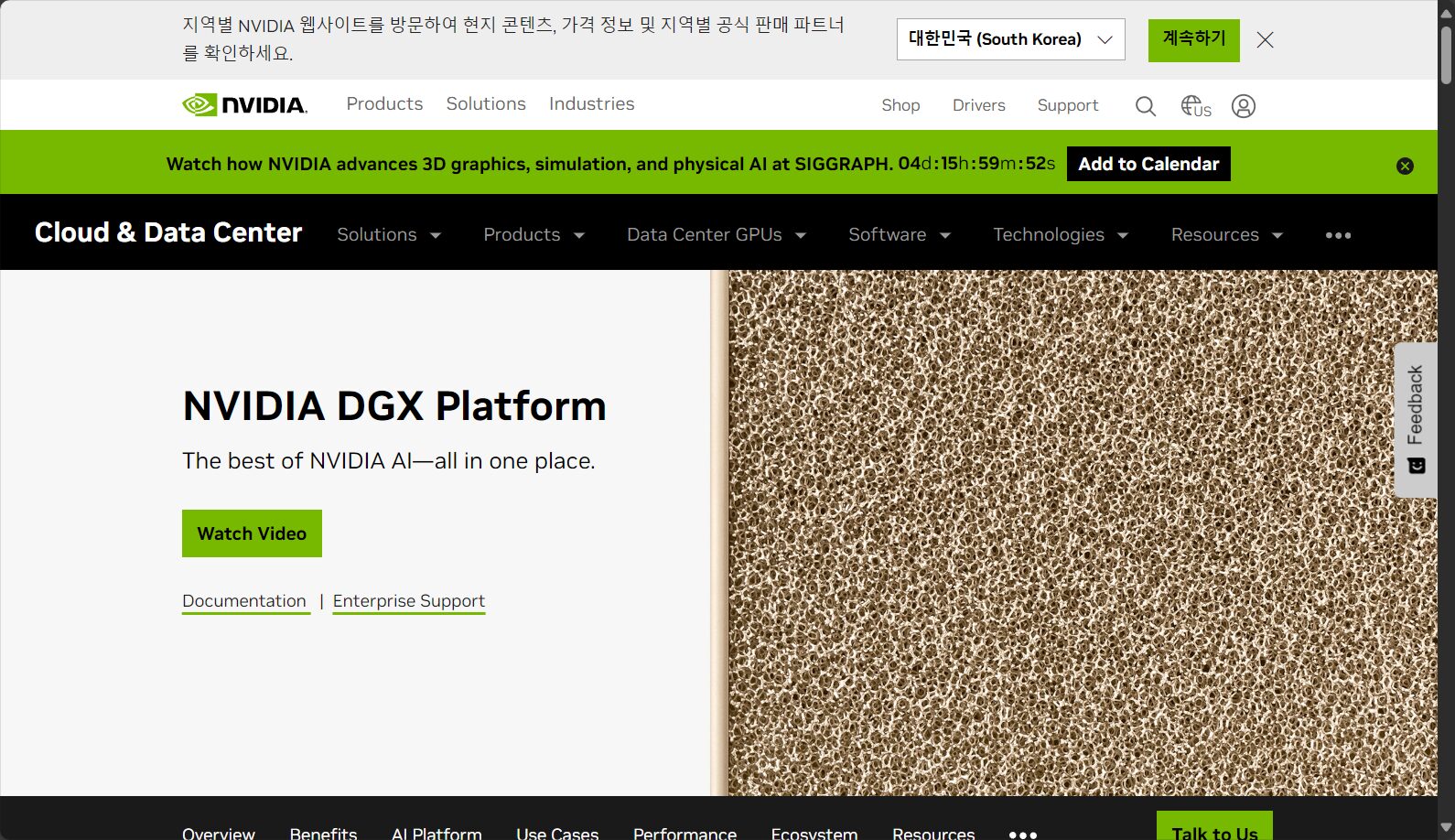Click the NVIDIA DGX Platform heading
This screenshot has width=1455, height=840.
[394, 406]
